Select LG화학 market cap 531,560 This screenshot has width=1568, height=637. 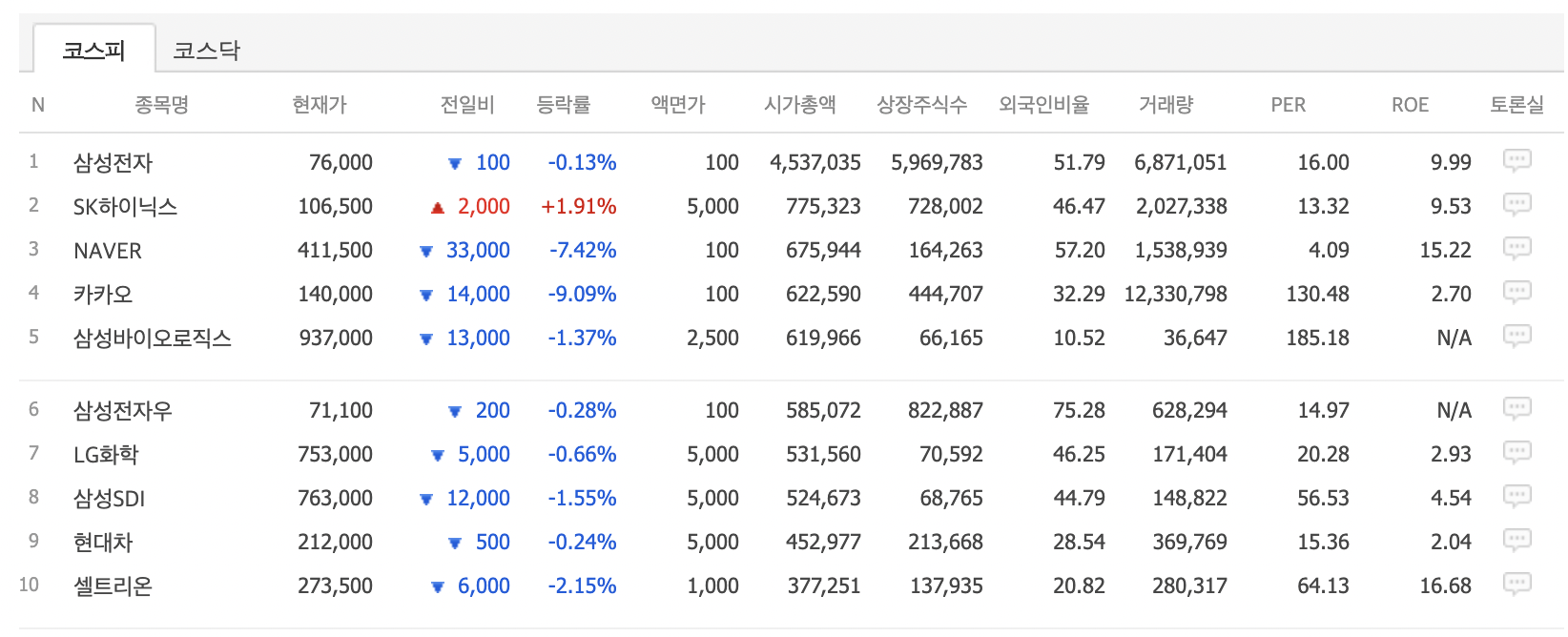coord(824,455)
